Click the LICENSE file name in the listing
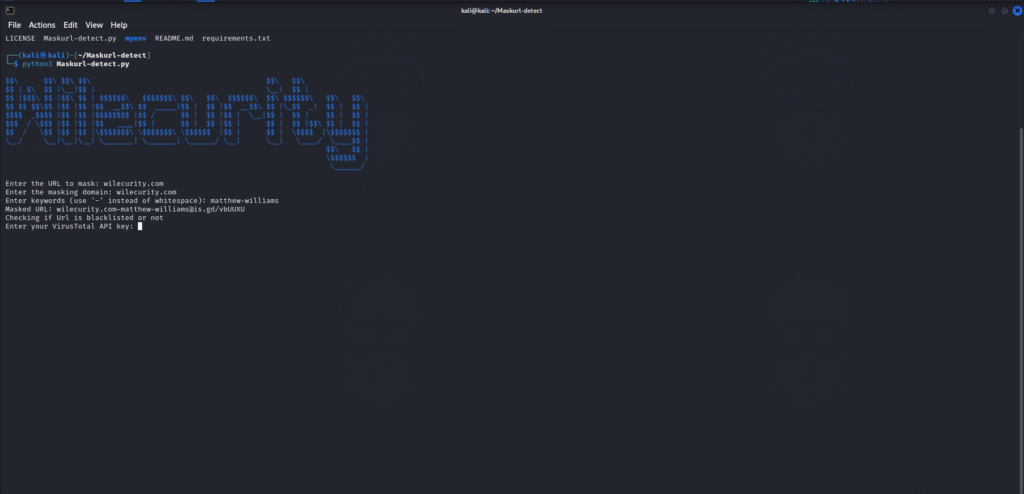Viewport: 1024px width, 494px height. [20, 38]
